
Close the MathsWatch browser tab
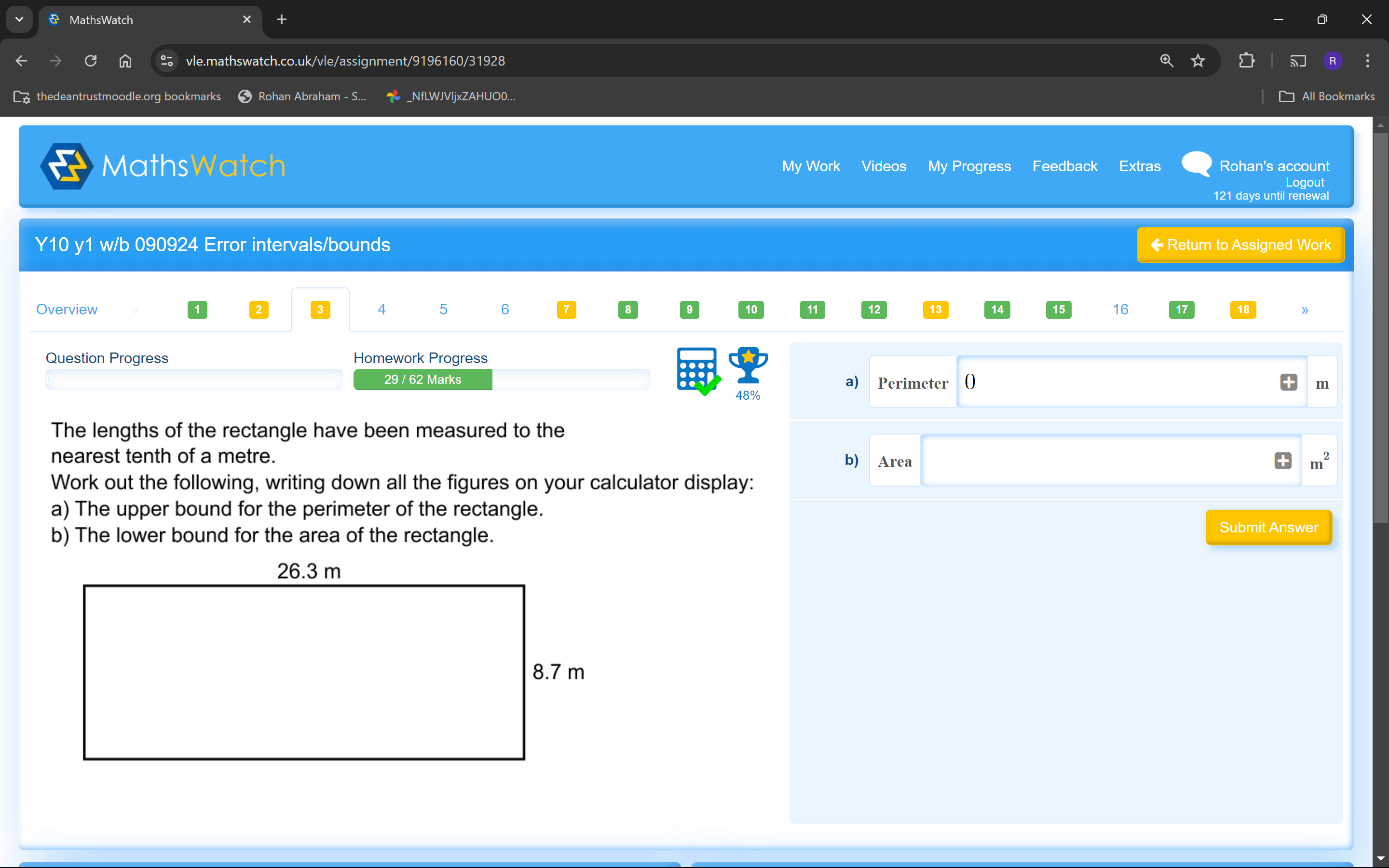tap(247, 19)
